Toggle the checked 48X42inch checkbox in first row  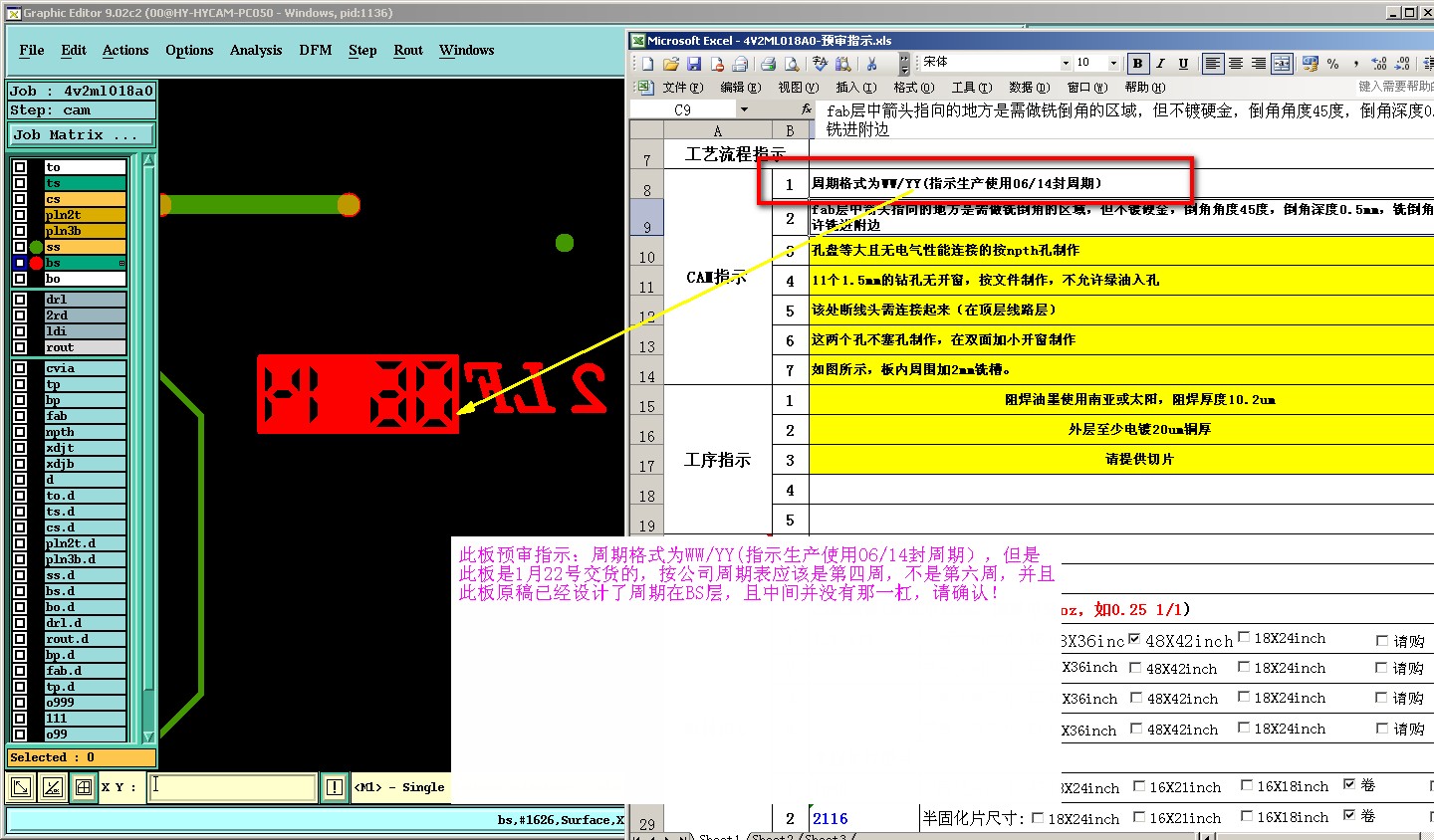(1134, 639)
